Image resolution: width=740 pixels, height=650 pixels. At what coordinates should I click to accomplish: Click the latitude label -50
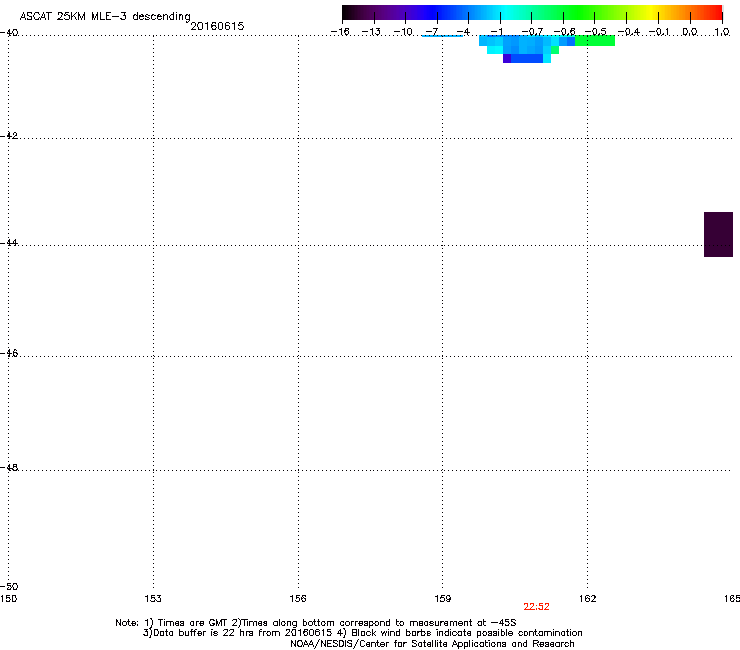pyautogui.click(x=9, y=586)
